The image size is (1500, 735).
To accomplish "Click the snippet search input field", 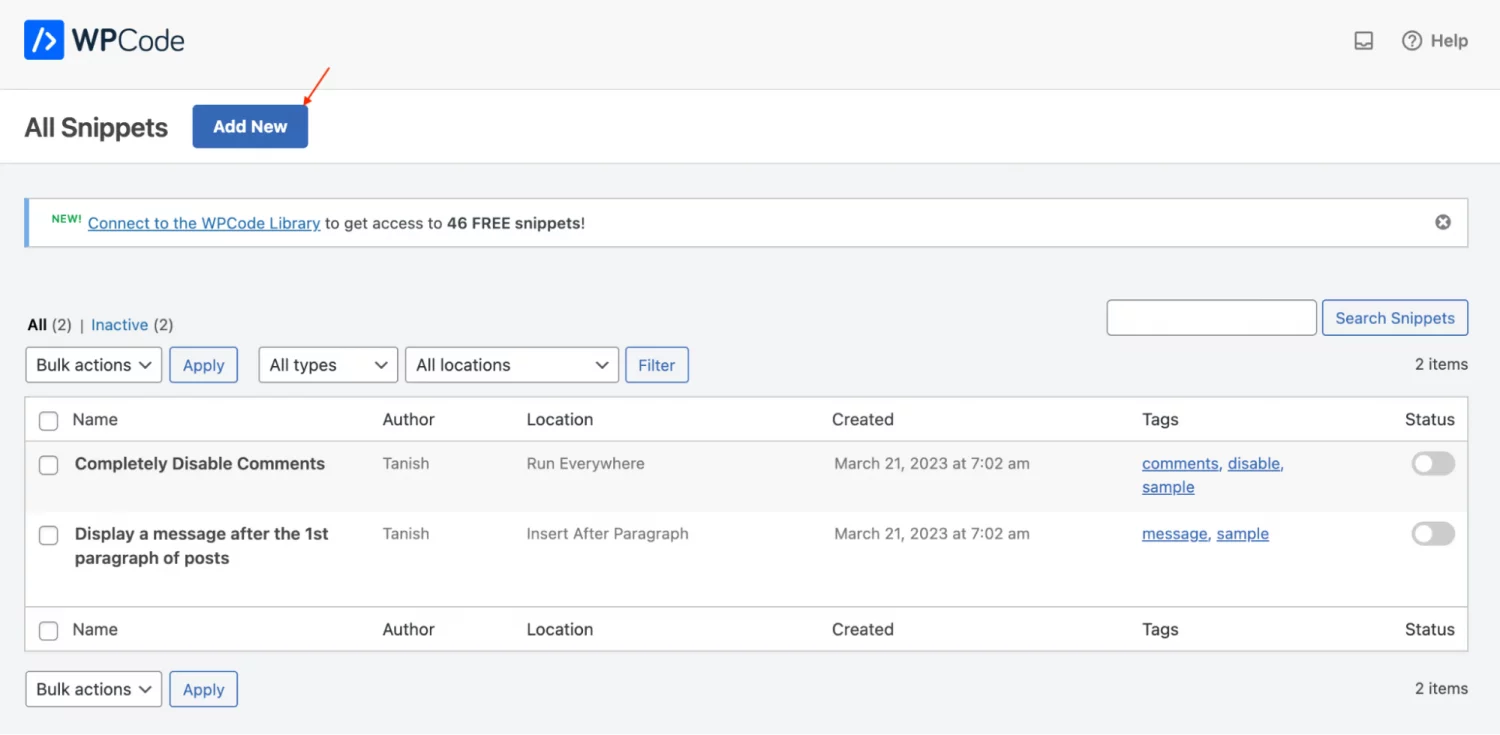I will (1211, 318).
